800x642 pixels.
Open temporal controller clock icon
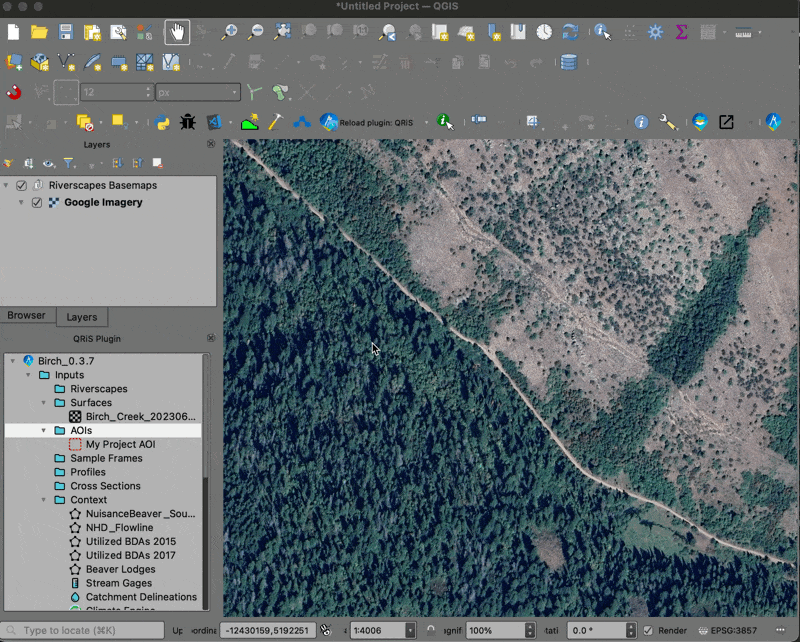click(x=544, y=32)
